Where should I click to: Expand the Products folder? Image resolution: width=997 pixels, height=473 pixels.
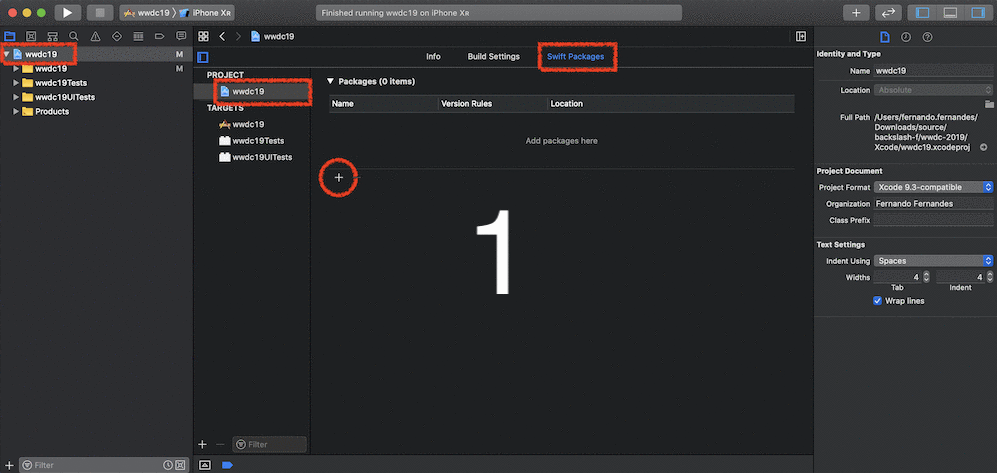(17, 111)
